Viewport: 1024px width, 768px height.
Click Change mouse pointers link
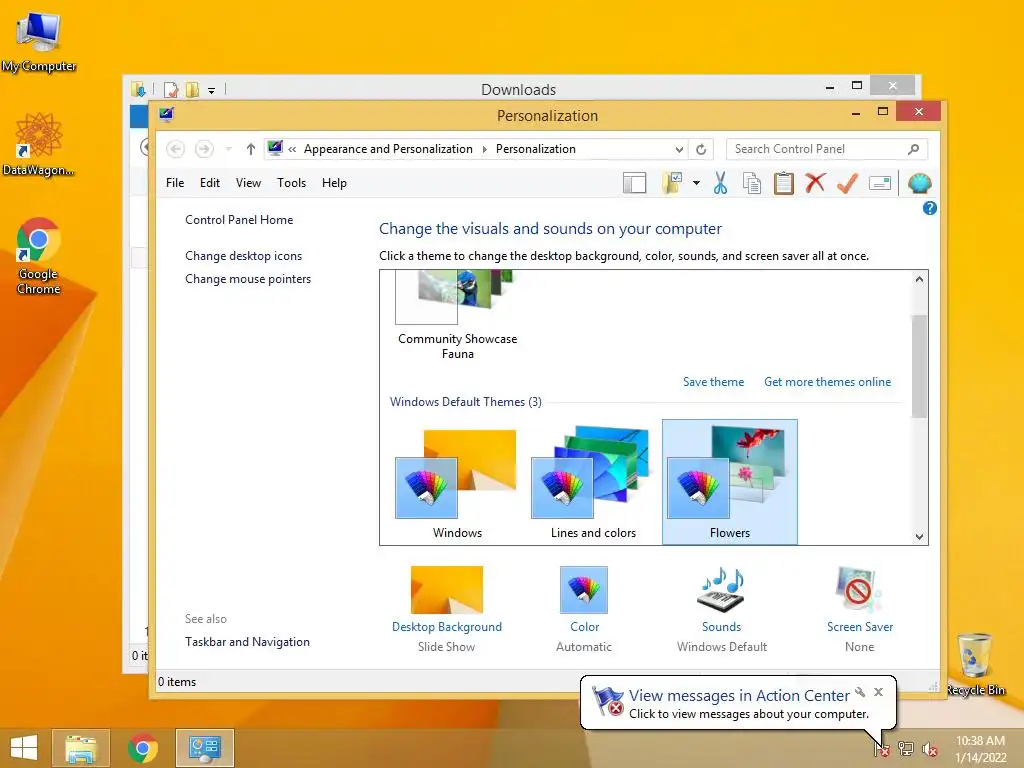[248, 279]
